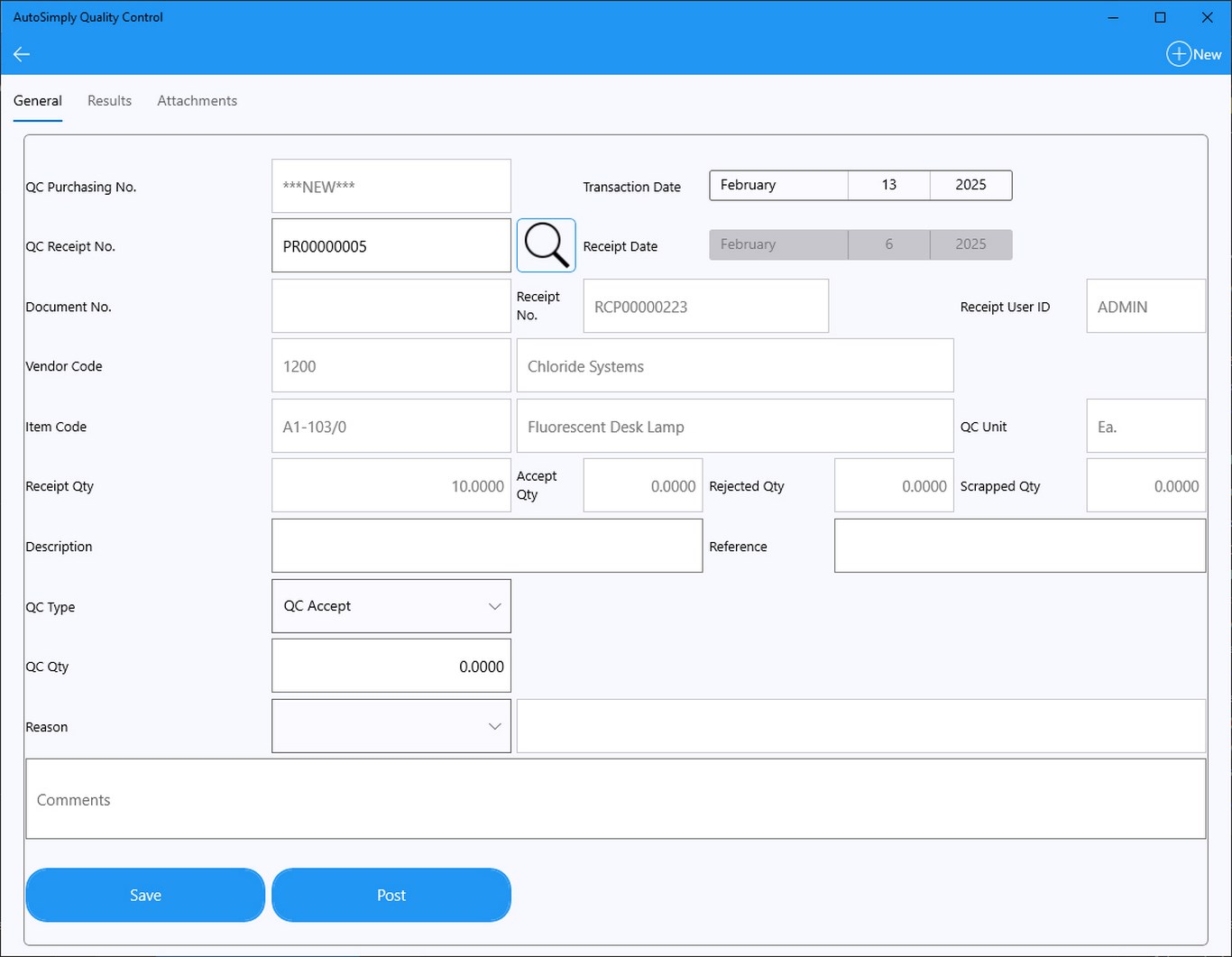1232x957 pixels.
Task: Select the General tab
Action: coord(38,101)
